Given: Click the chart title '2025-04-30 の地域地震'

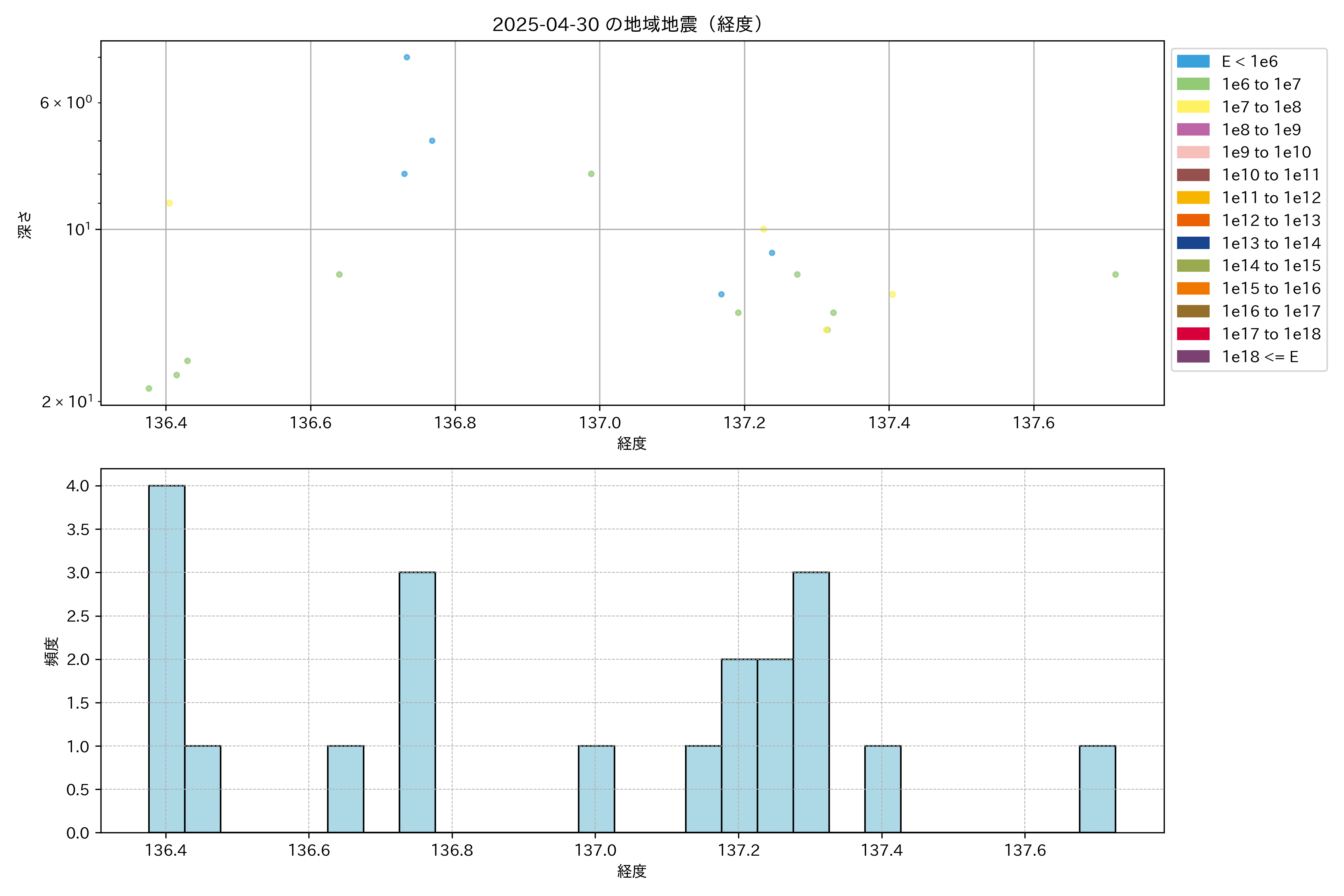Looking at the screenshot, I should (627, 24).
